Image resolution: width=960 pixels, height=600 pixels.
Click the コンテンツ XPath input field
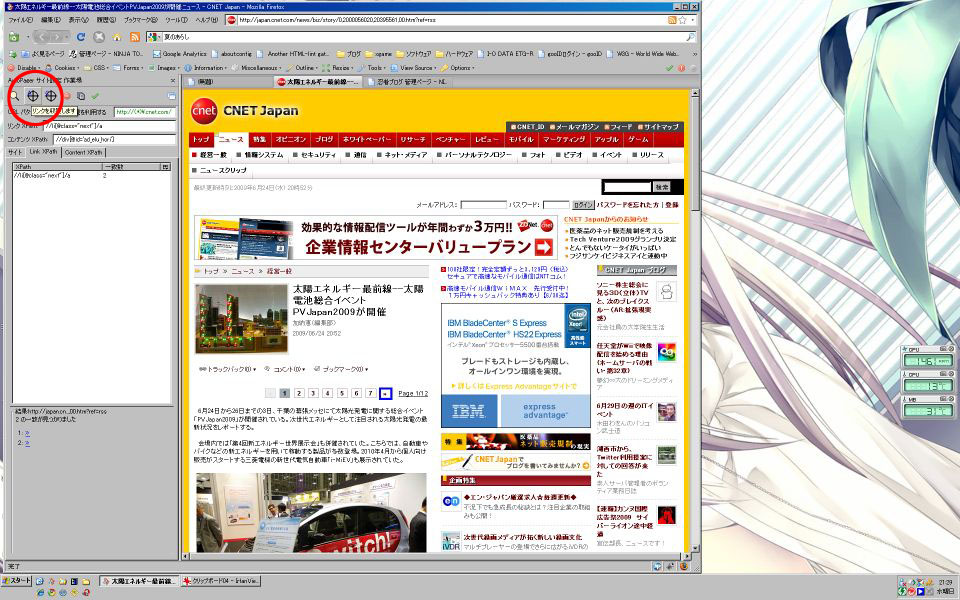tap(114, 139)
